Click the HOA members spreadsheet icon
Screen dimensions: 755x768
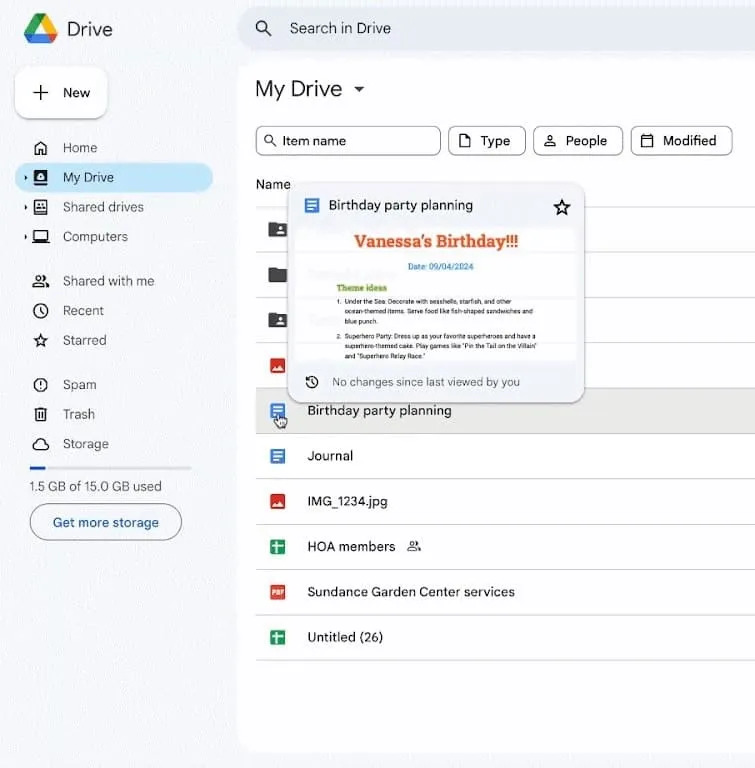[278, 547]
